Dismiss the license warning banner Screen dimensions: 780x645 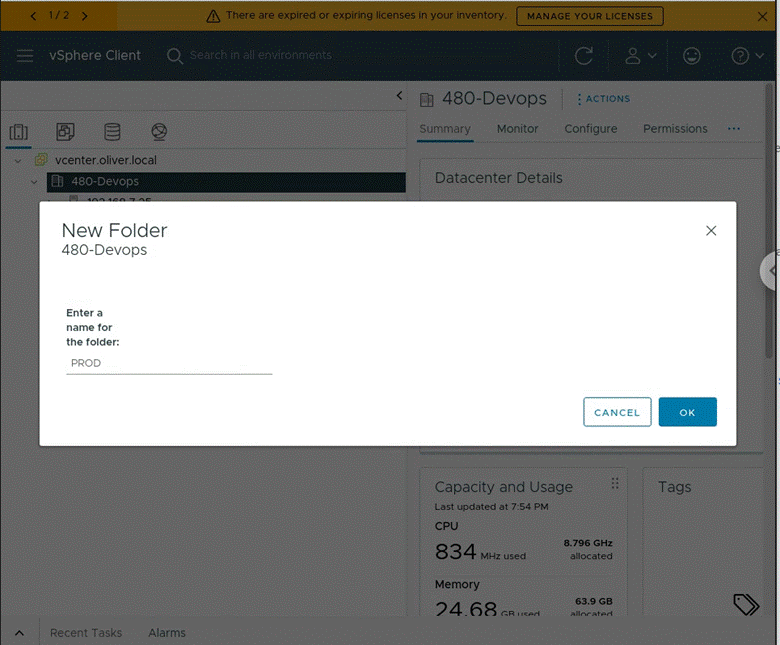tap(762, 16)
